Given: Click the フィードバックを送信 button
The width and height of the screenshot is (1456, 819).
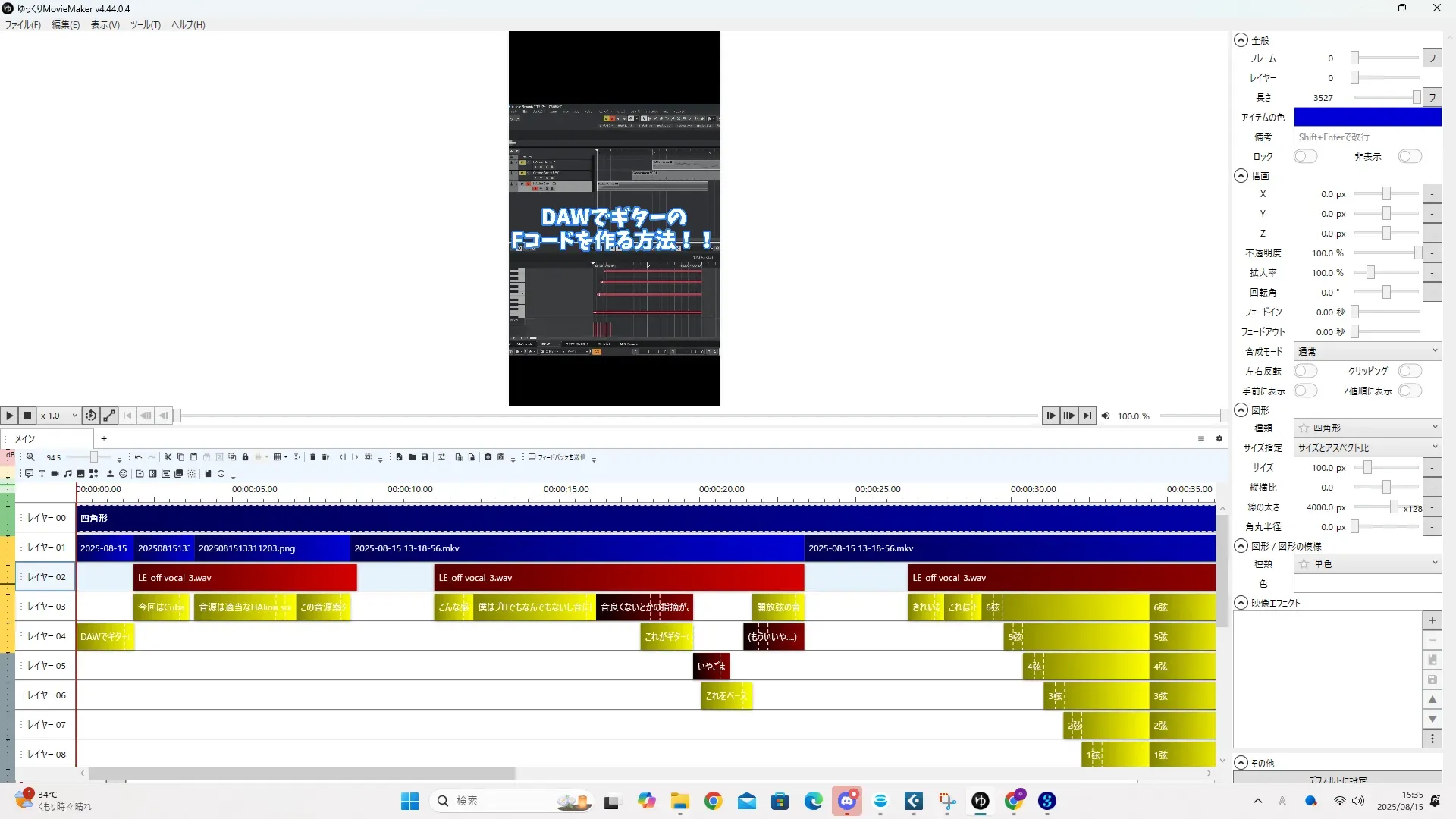Looking at the screenshot, I should (x=557, y=457).
